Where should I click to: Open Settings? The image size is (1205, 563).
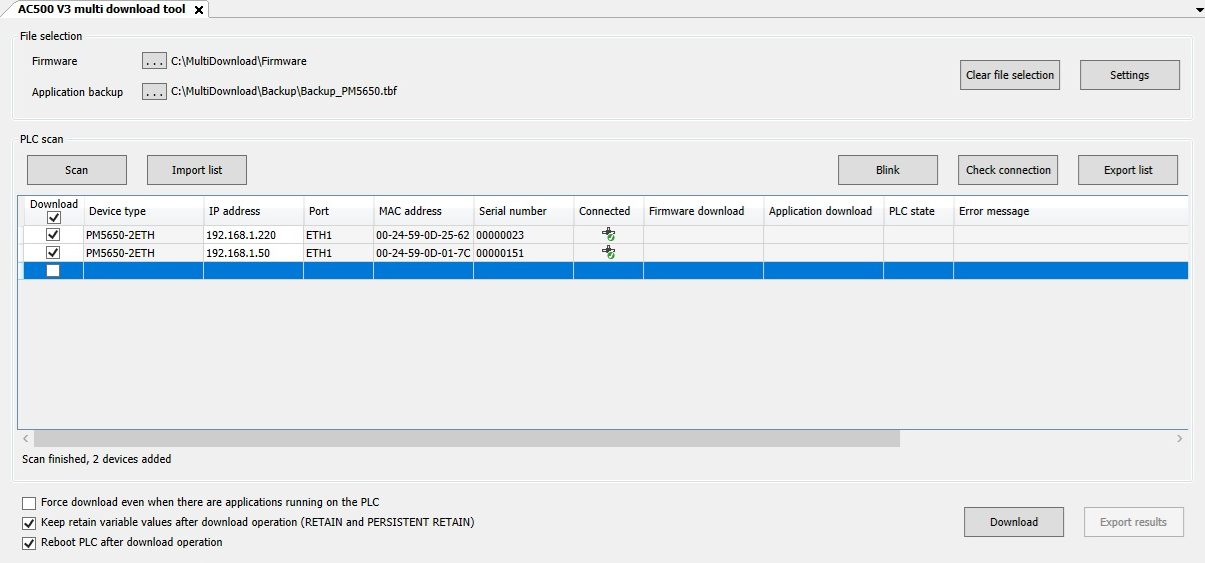(x=1129, y=75)
